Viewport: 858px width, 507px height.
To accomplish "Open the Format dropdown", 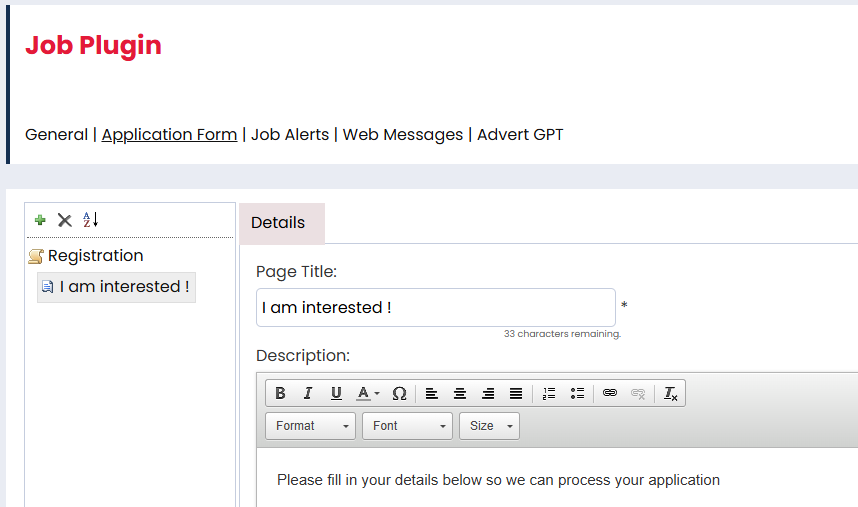I will 310,426.
